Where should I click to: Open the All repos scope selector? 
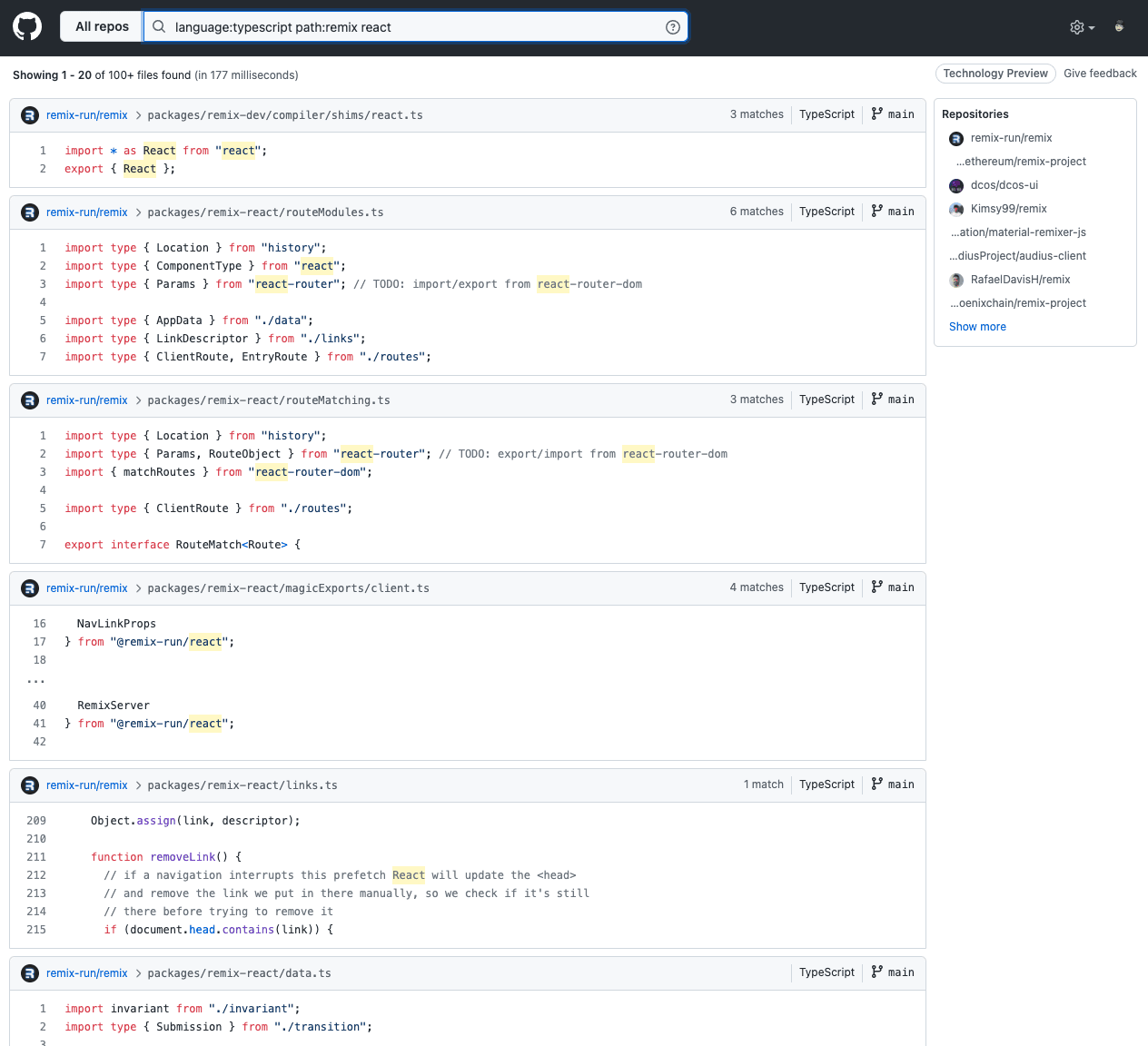point(102,26)
